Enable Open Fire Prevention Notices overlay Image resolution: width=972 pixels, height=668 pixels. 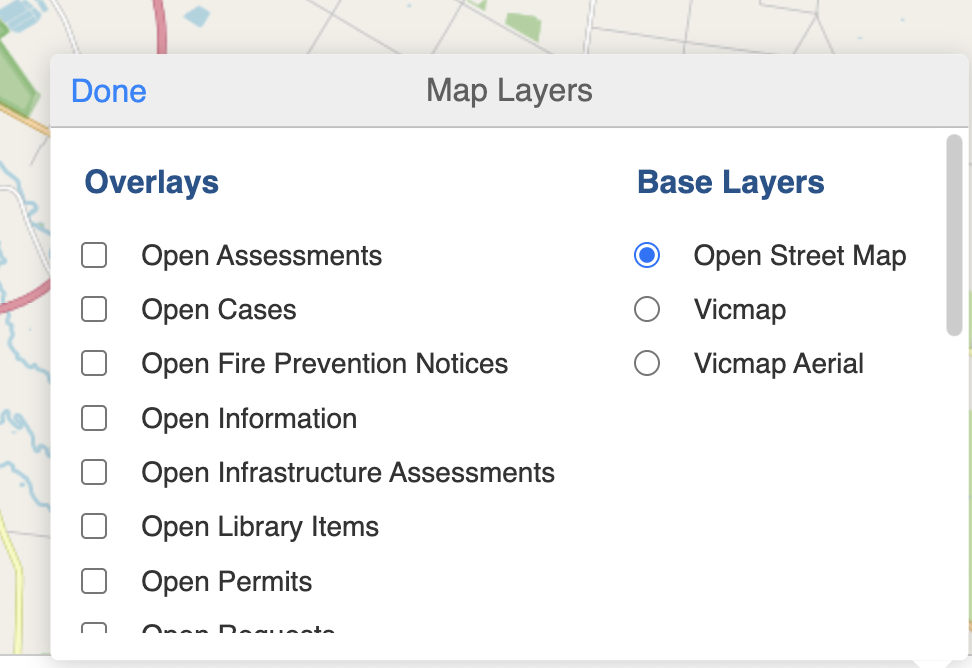[x=93, y=363]
